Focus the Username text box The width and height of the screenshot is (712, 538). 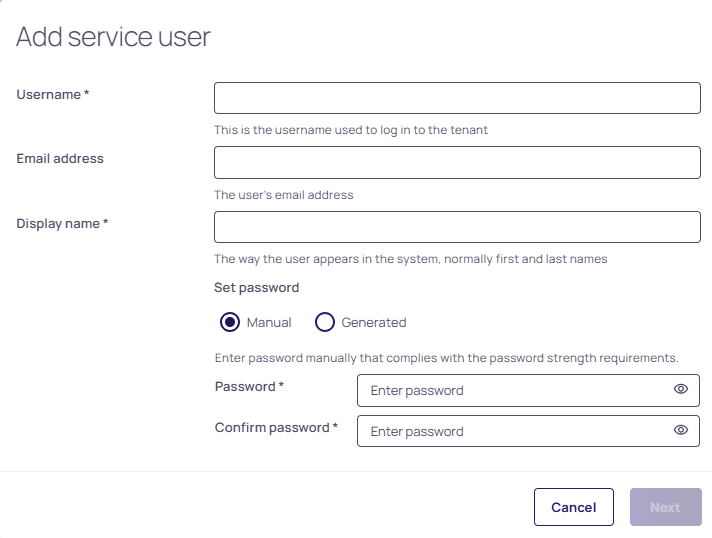(x=457, y=98)
